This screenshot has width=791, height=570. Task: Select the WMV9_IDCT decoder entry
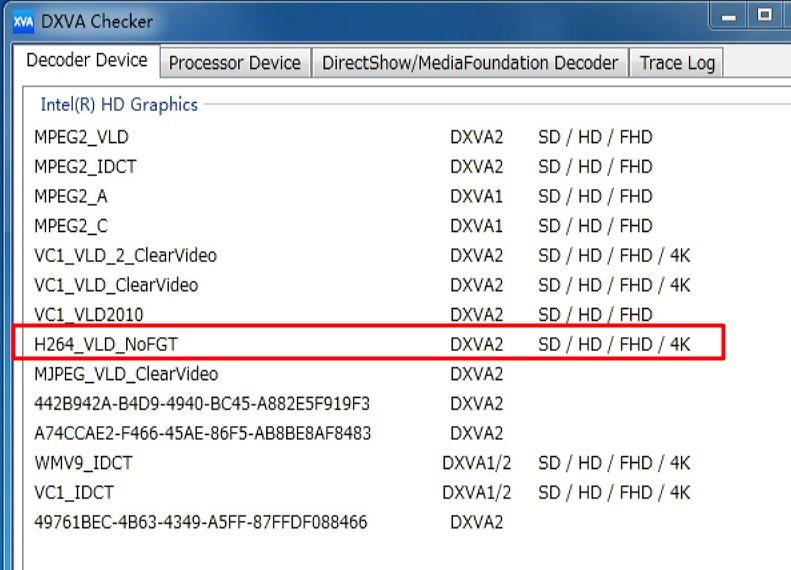click(x=83, y=463)
